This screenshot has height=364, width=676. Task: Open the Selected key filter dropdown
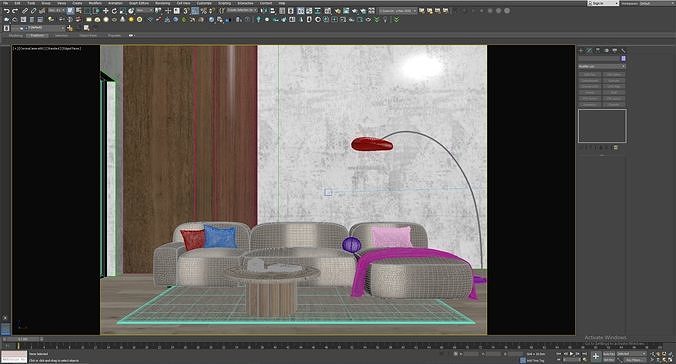pyautogui.click(x=632, y=354)
